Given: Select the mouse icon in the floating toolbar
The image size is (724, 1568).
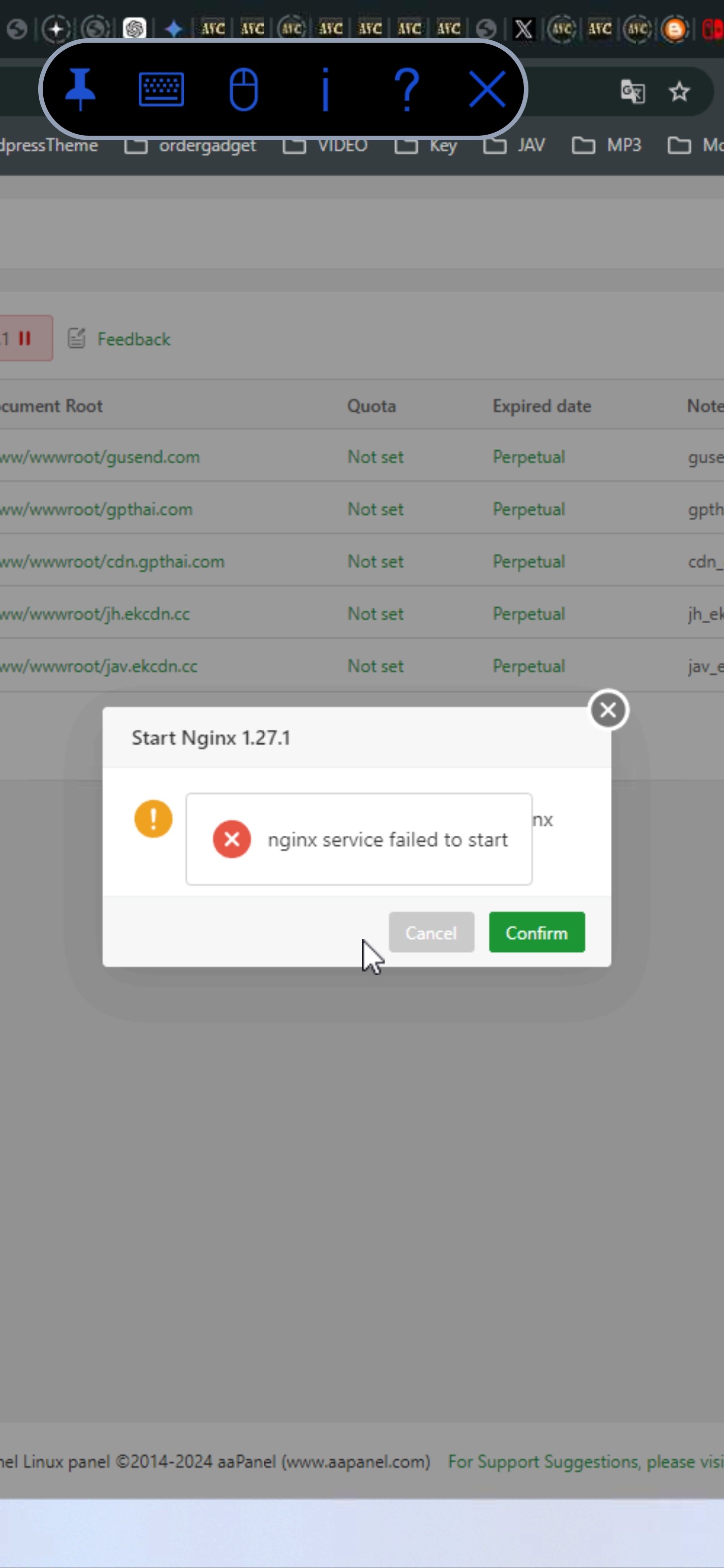Looking at the screenshot, I should pyautogui.click(x=243, y=89).
